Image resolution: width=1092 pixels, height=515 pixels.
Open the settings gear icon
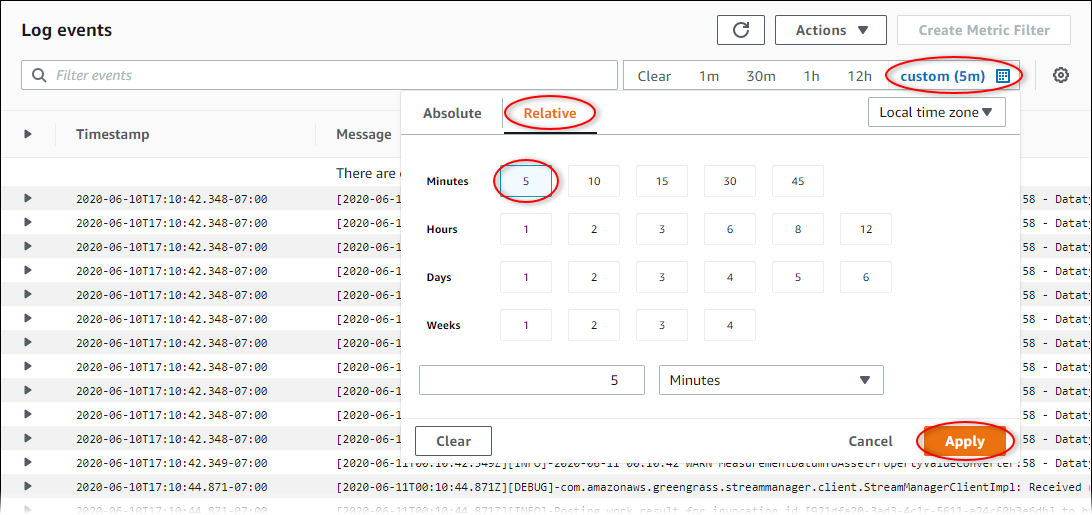pos(1061,75)
